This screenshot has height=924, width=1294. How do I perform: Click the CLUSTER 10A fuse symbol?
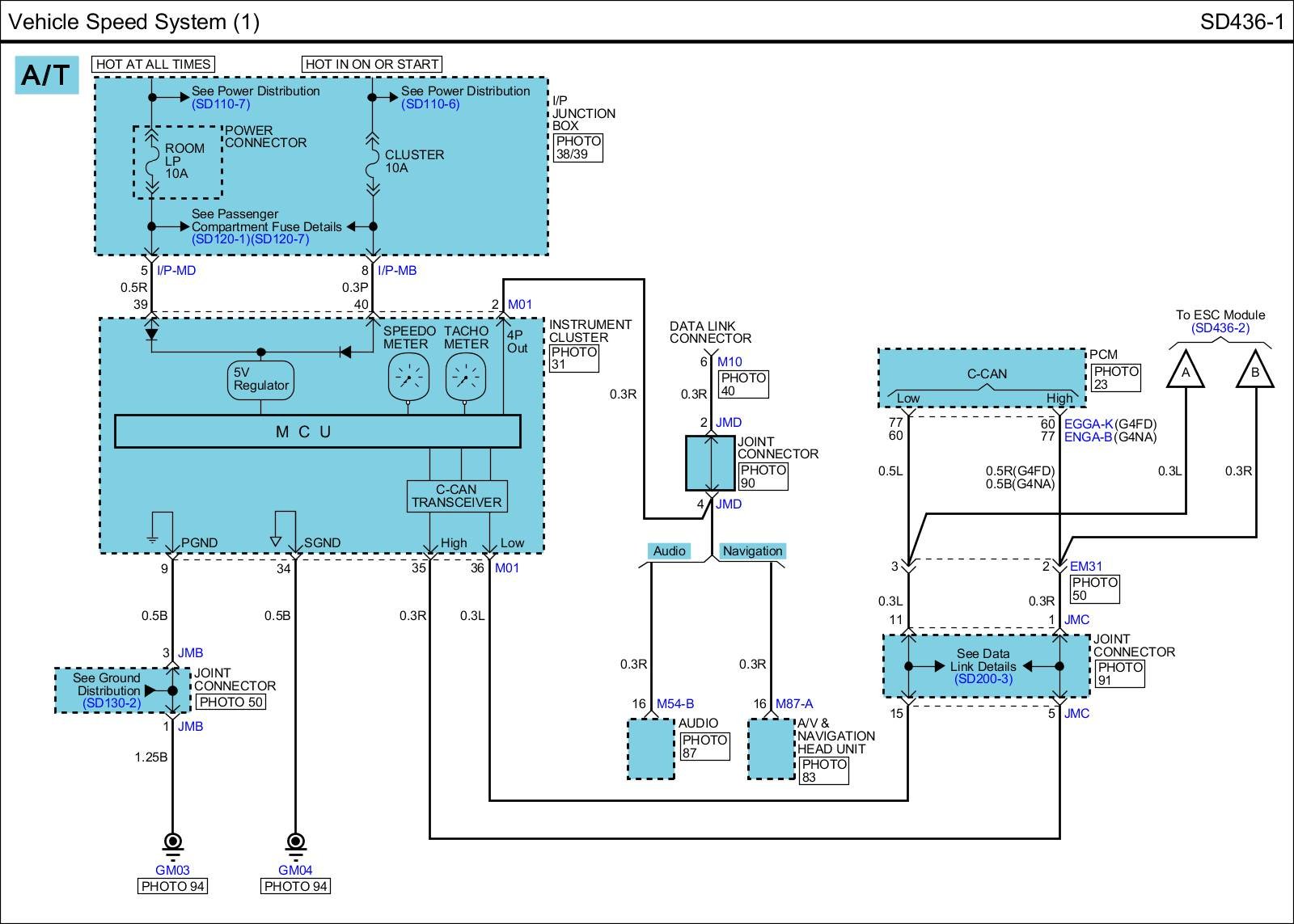[372, 161]
